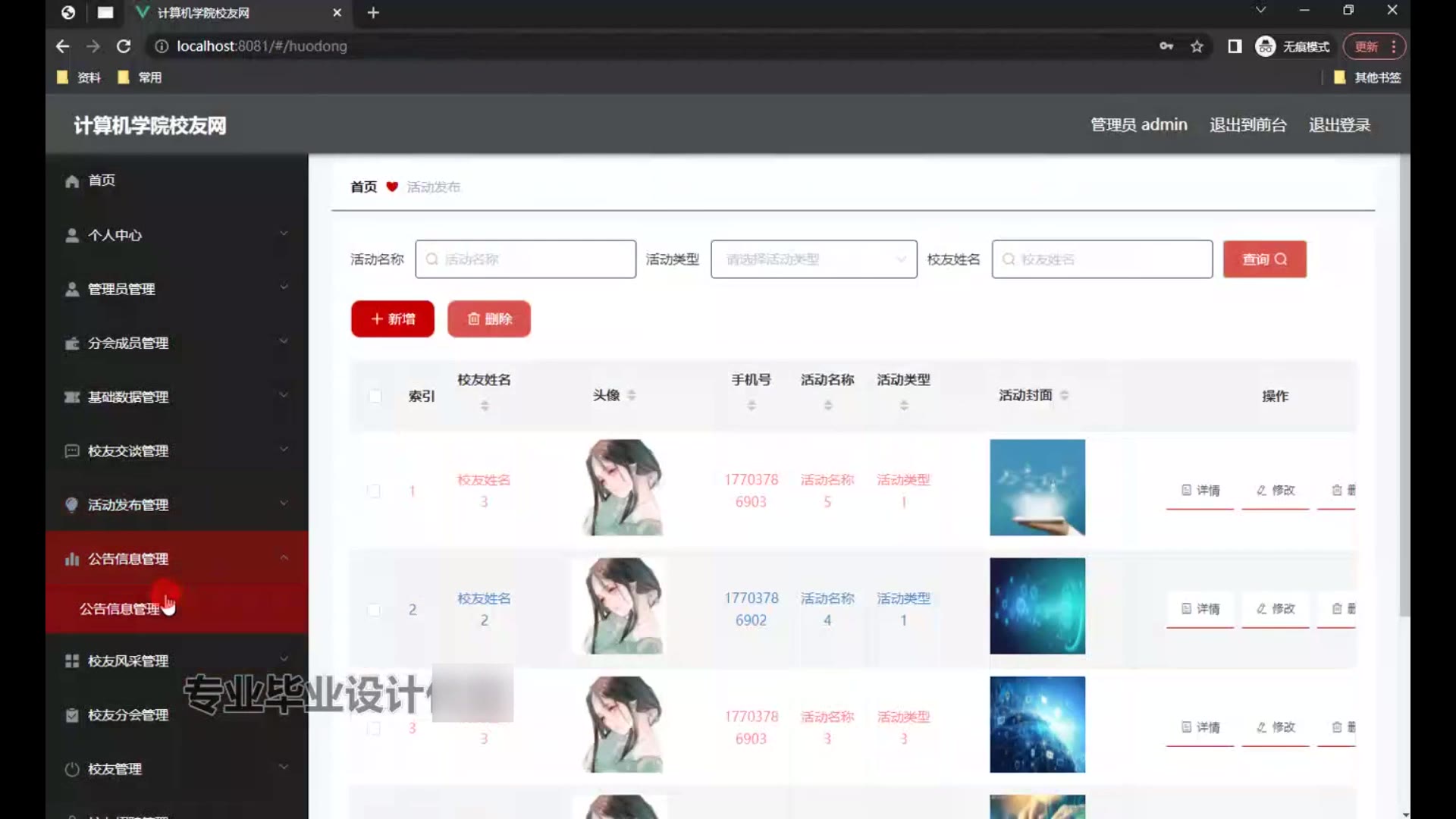Image resolution: width=1456 pixels, height=819 pixels.
Task: Click check icon beside 校友分会管理
Action: [72, 715]
